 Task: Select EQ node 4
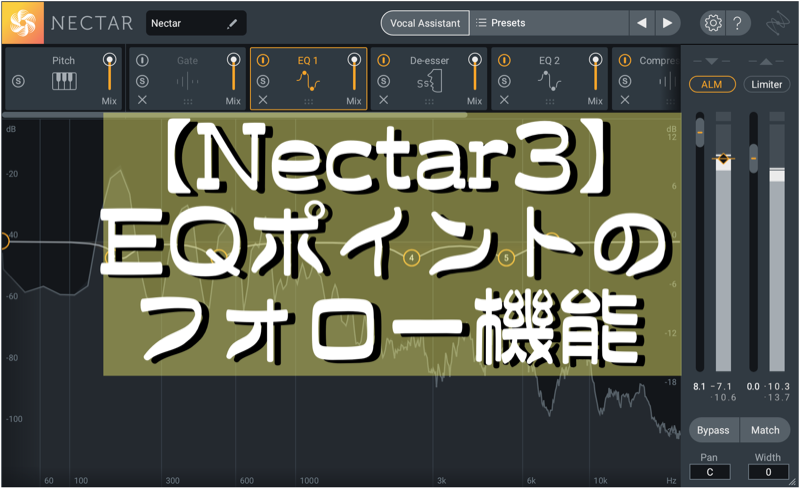[411, 258]
